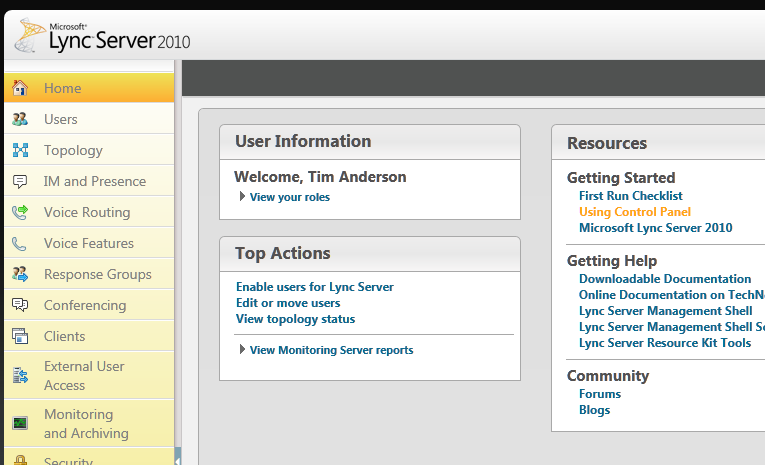
Task: Click the Community heading
Action: 608,376
